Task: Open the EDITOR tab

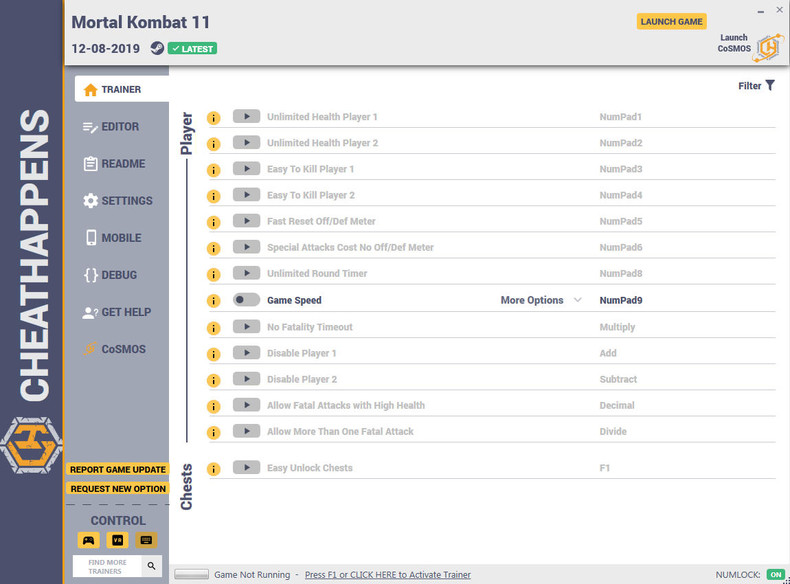Action: (111, 126)
